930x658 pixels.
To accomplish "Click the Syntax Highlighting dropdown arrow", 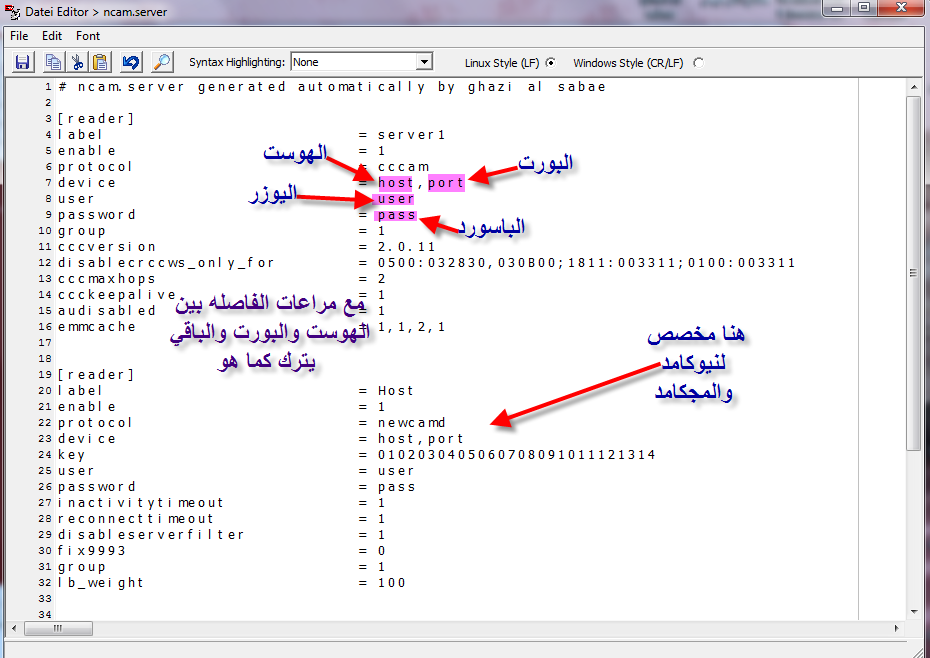I will click(x=423, y=62).
